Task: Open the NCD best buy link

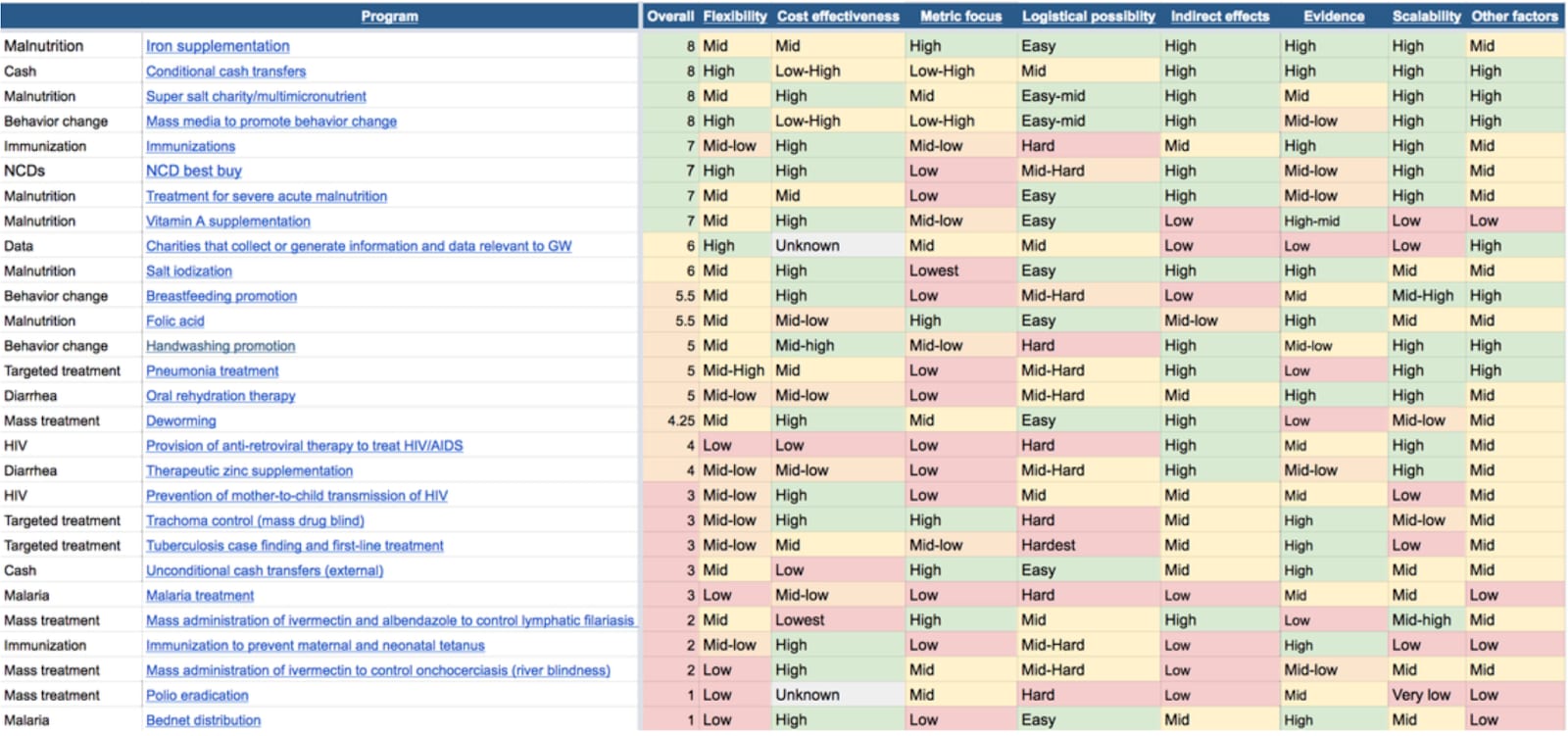Action: coord(193,171)
